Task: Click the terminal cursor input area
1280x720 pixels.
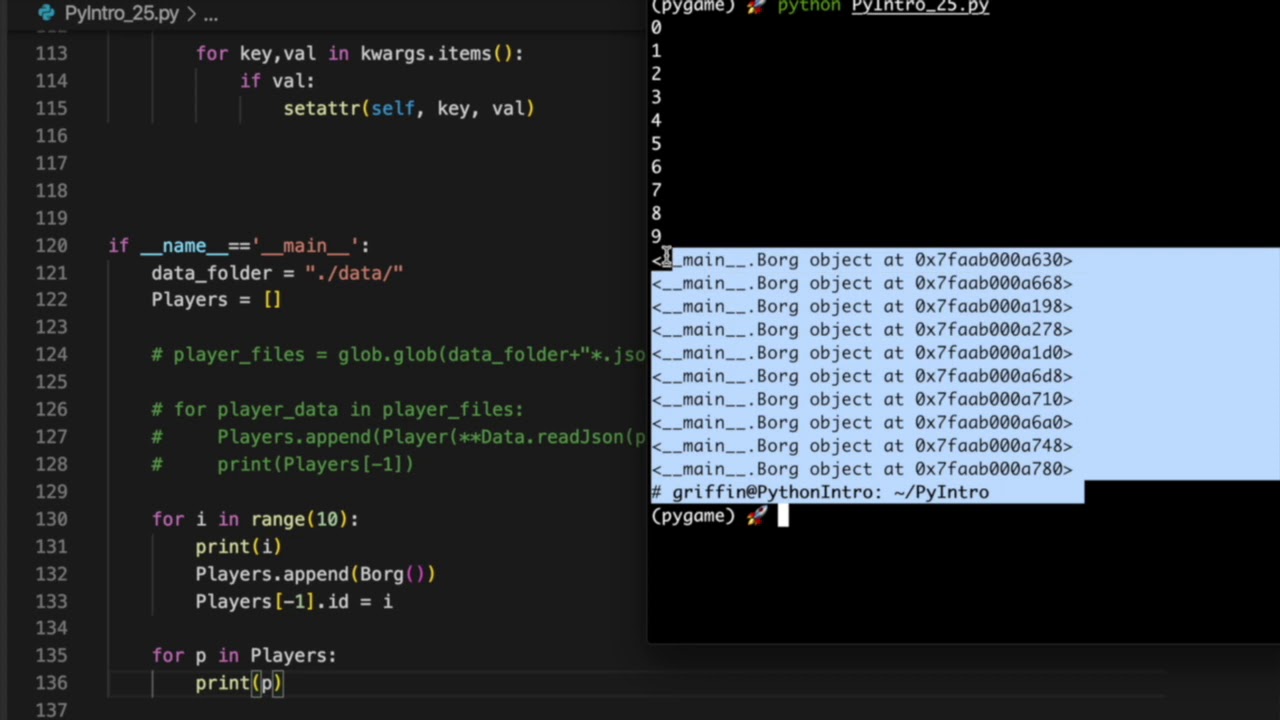Action: point(784,516)
